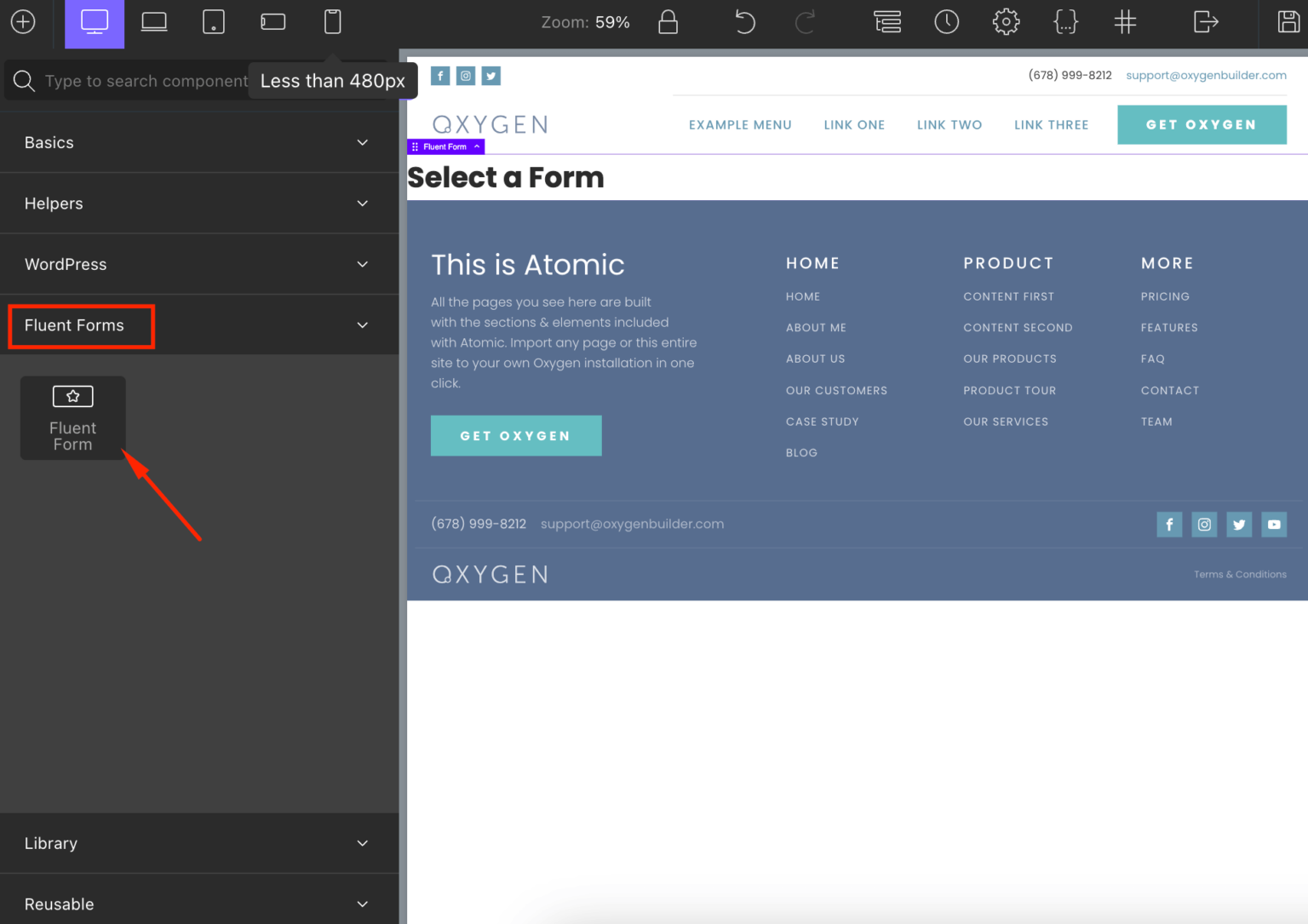The height and width of the screenshot is (924, 1308).
Task: Open the revision history clock icon
Action: pos(947,22)
